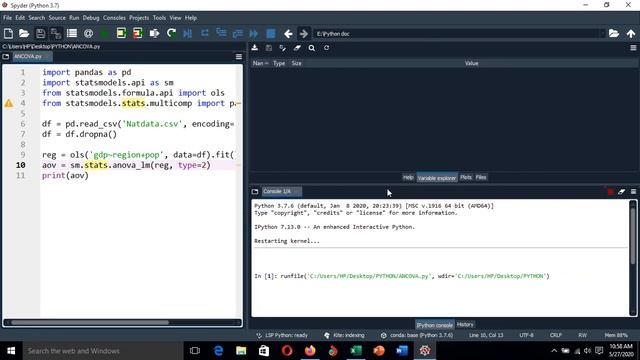Screen dimensions: 640x360
Task: Step into function in debugger
Action: click(x=221, y=33)
